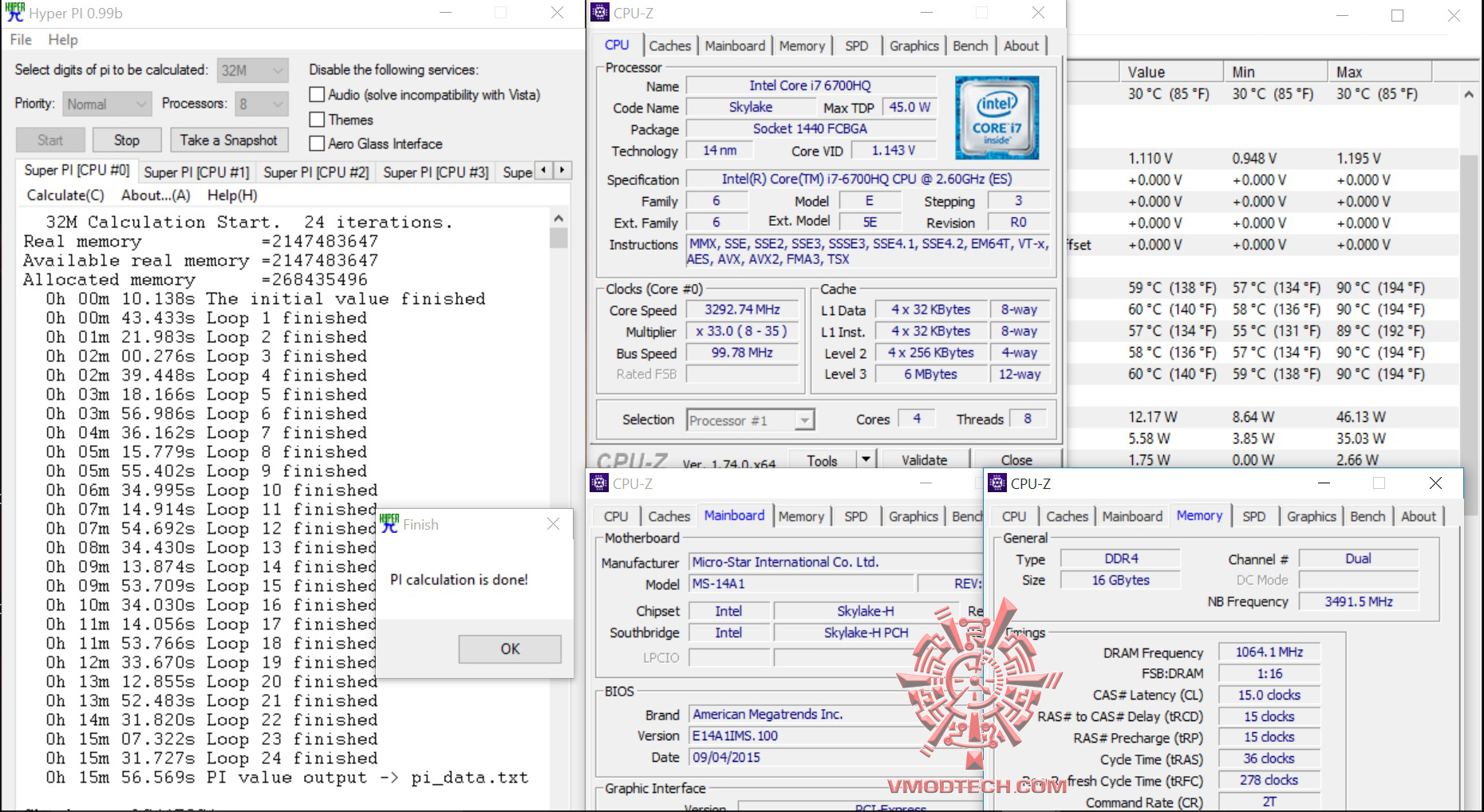
Task: Select Mainboard tab in Memory CPU-Z window
Action: pos(1132,516)
